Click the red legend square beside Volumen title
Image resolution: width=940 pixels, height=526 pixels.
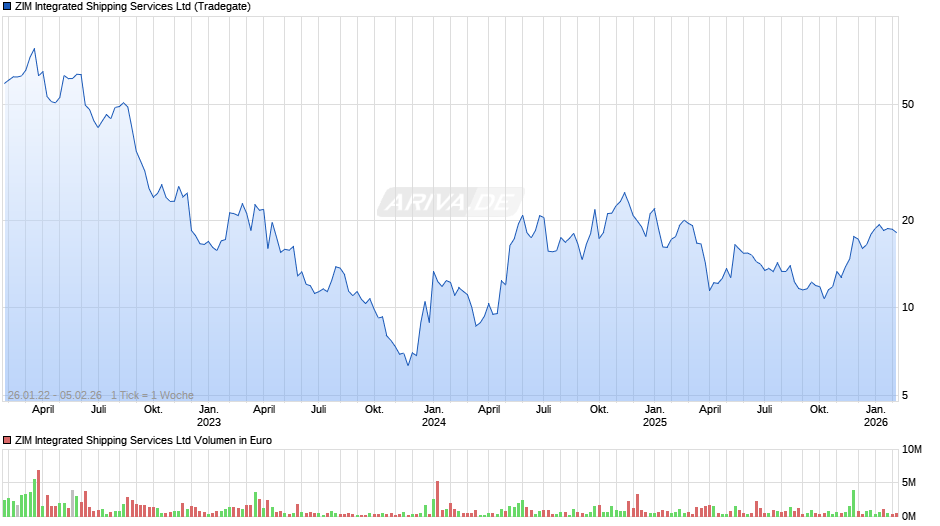(x=7, y=440)
